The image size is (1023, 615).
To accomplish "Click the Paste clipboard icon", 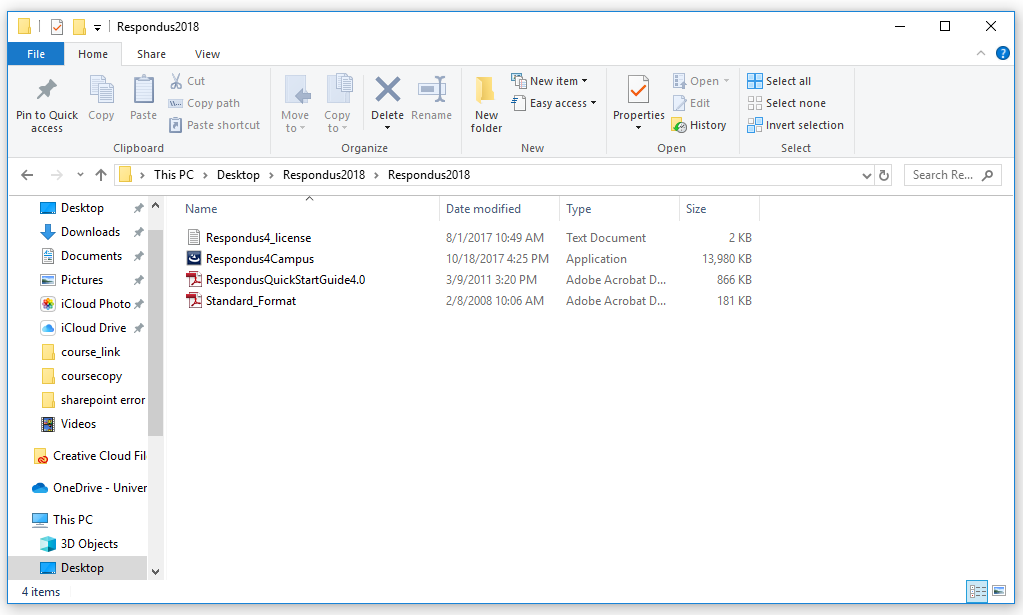I will tap(143, 89).
